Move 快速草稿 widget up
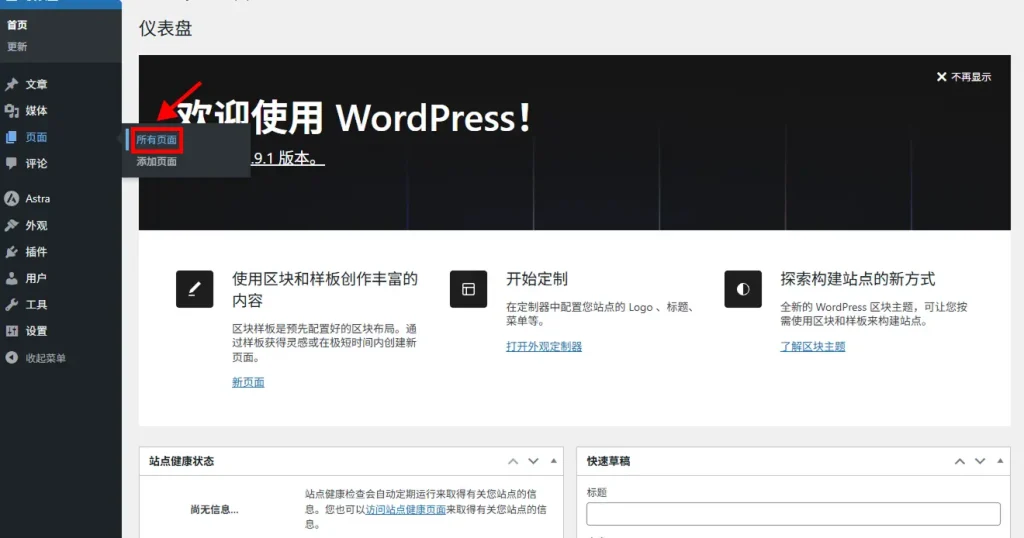The height and width of the screenshot is (538, 1024). 959,462
